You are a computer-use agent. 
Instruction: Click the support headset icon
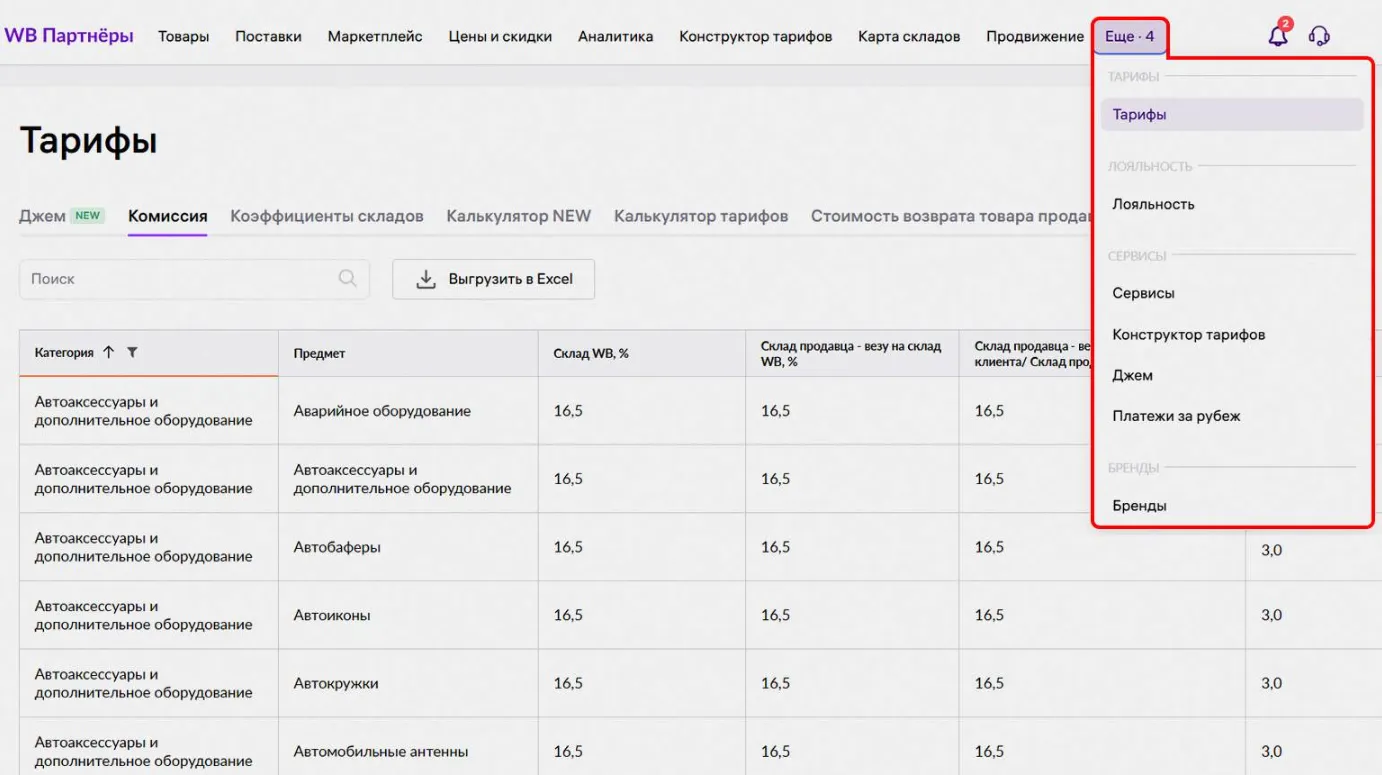tap(1319, 37)
